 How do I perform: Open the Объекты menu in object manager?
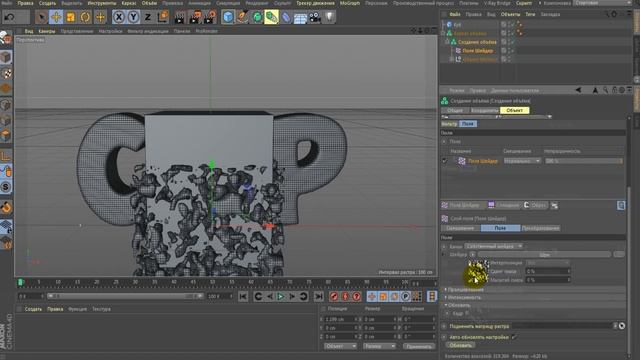coord(510,14)
